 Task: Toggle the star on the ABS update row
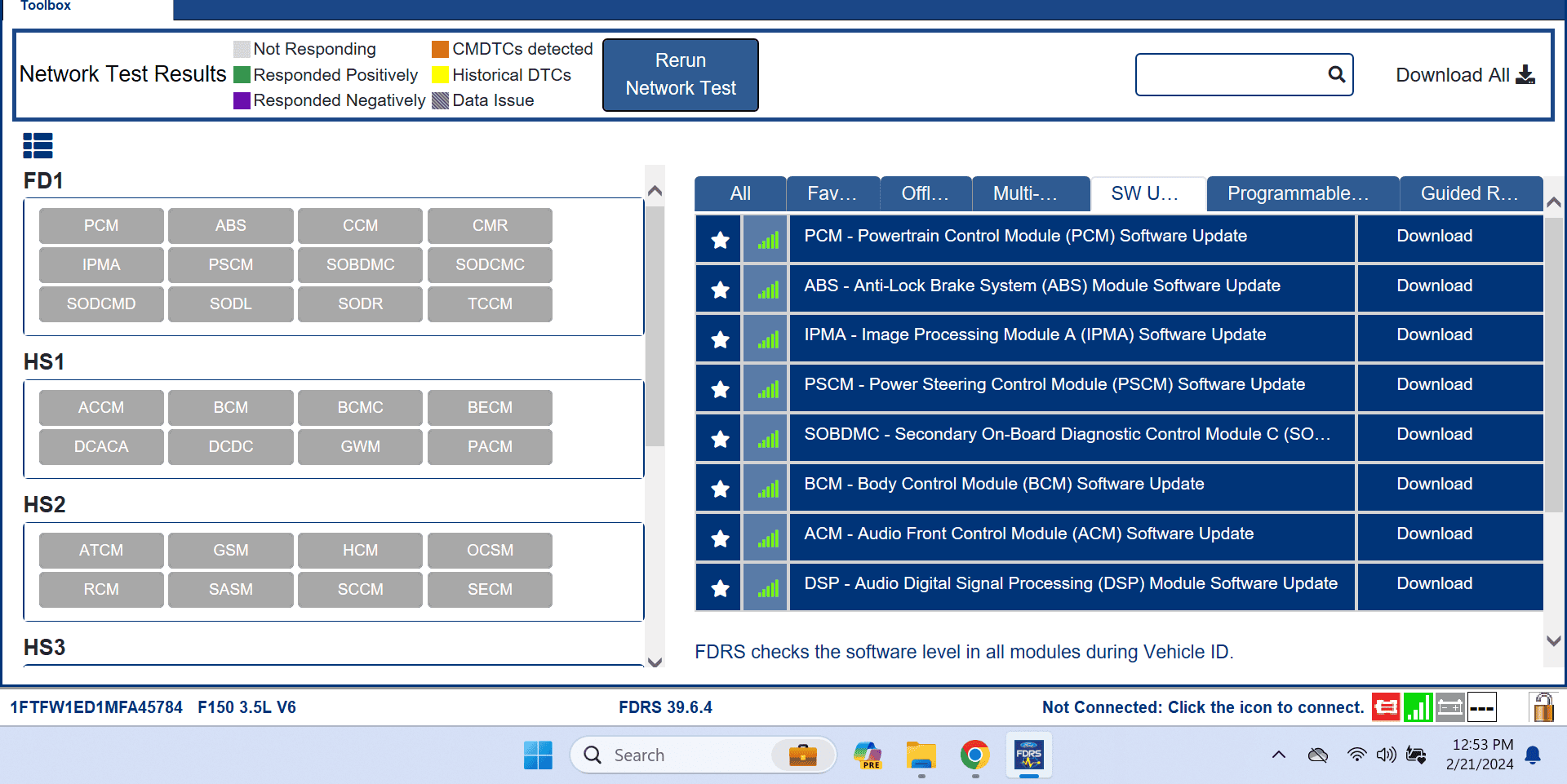click(x=718, y=289)
